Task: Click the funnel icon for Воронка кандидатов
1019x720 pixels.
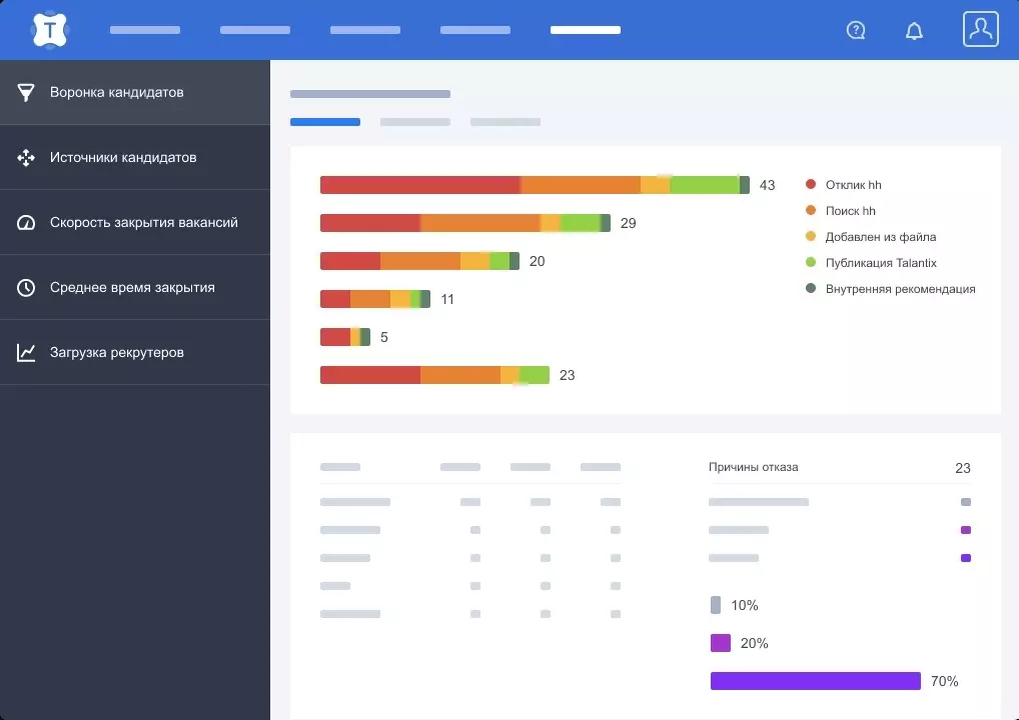Action: coord(26,92)
